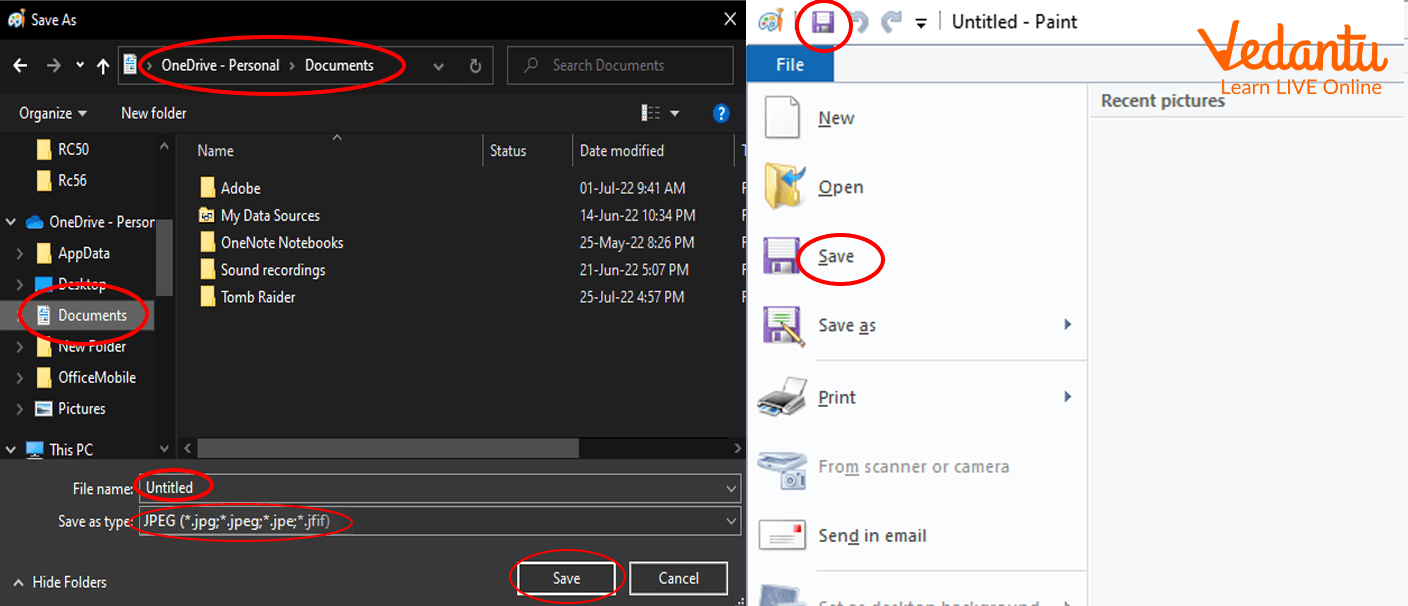Expand the Save as type combo box
The image size is (1408, 606).
pyautogui.click(x=732, y=521)
